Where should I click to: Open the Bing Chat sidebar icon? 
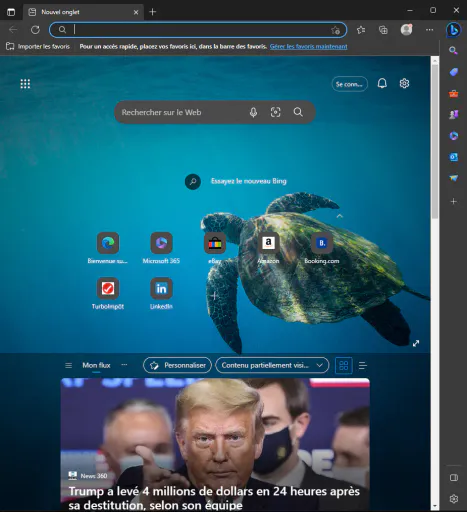pos(453,30)
